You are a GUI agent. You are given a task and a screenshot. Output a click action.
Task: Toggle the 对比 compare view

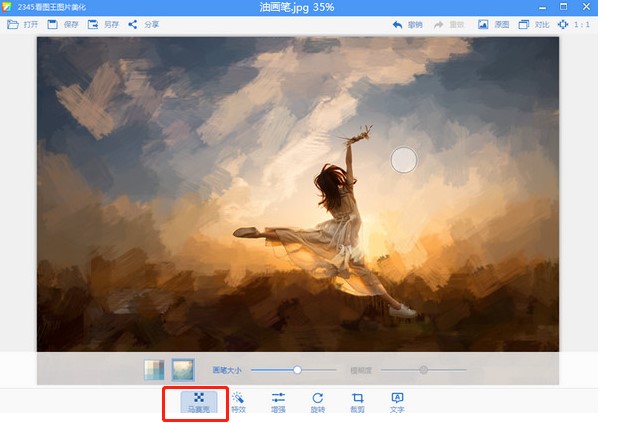[x=536, y=23]
